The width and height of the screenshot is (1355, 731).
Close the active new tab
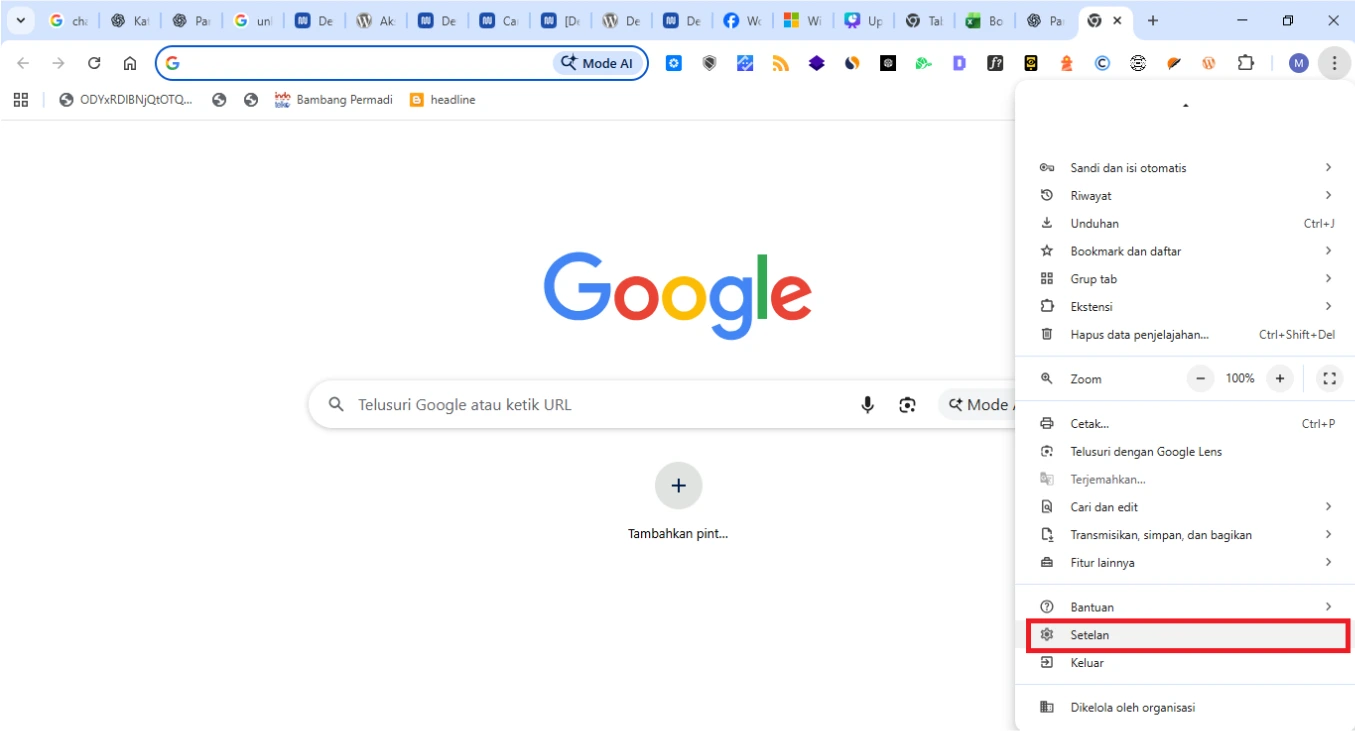pyautogui.click(x=1118, y=20)
